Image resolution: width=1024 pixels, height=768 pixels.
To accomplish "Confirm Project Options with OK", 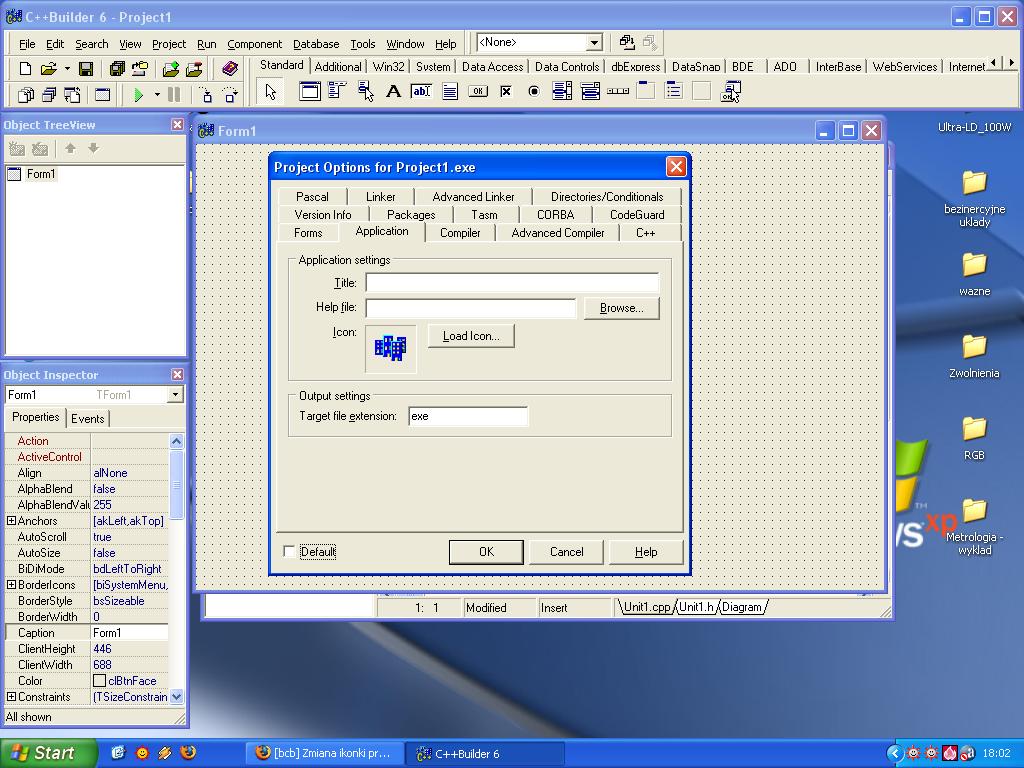I will pos(486,552).
